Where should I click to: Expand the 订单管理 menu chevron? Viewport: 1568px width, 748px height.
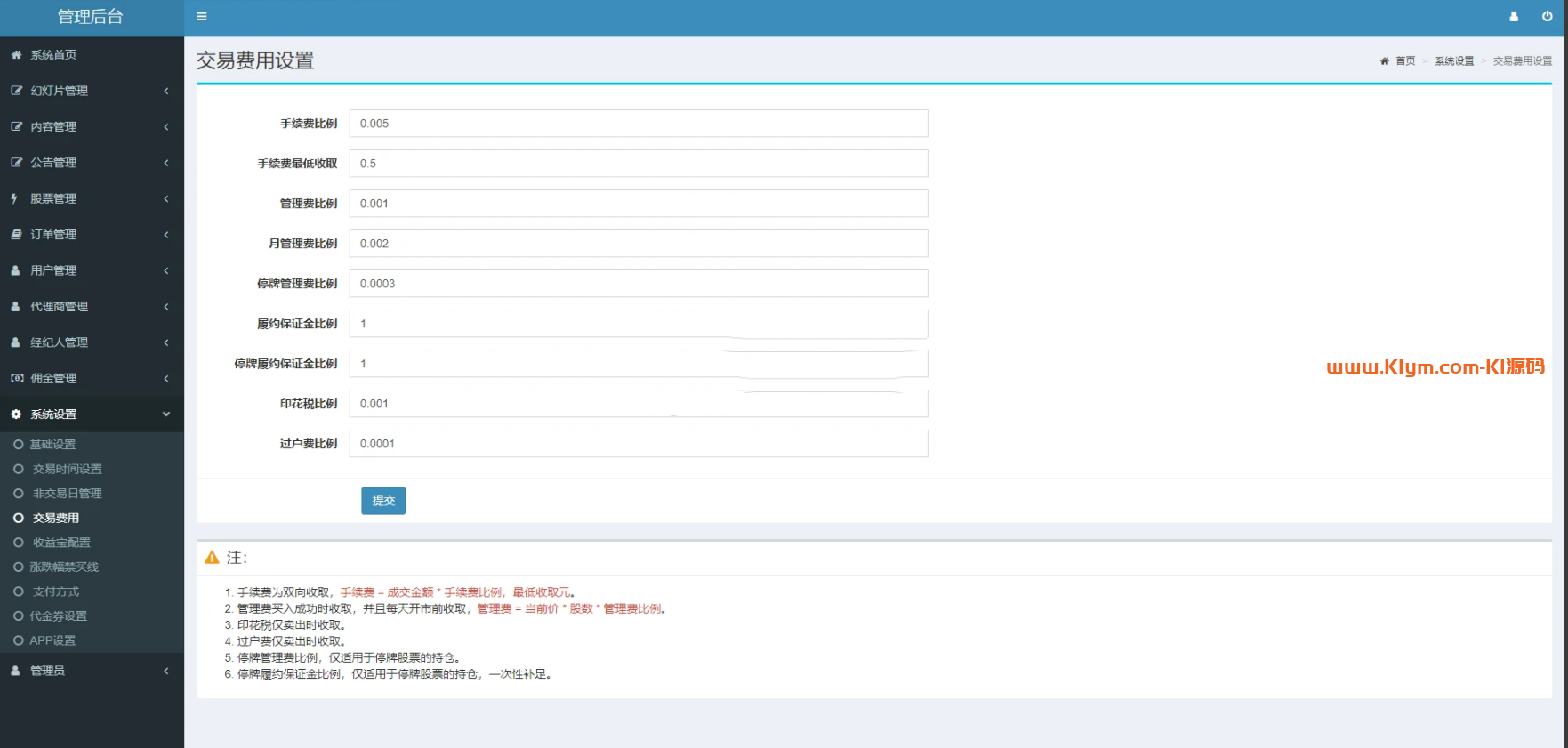[x=166, y=235]
